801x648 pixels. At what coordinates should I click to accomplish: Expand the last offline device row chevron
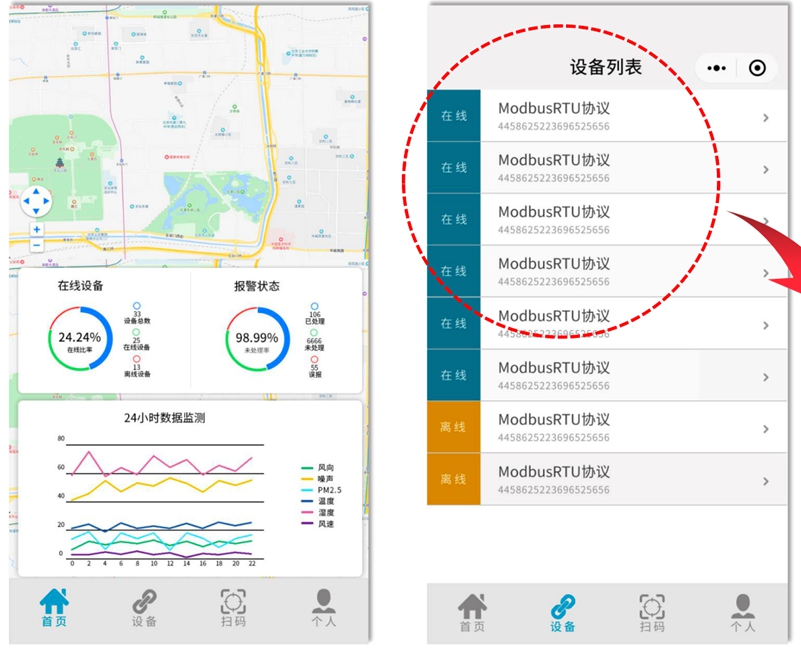click(x=766, y=481)
